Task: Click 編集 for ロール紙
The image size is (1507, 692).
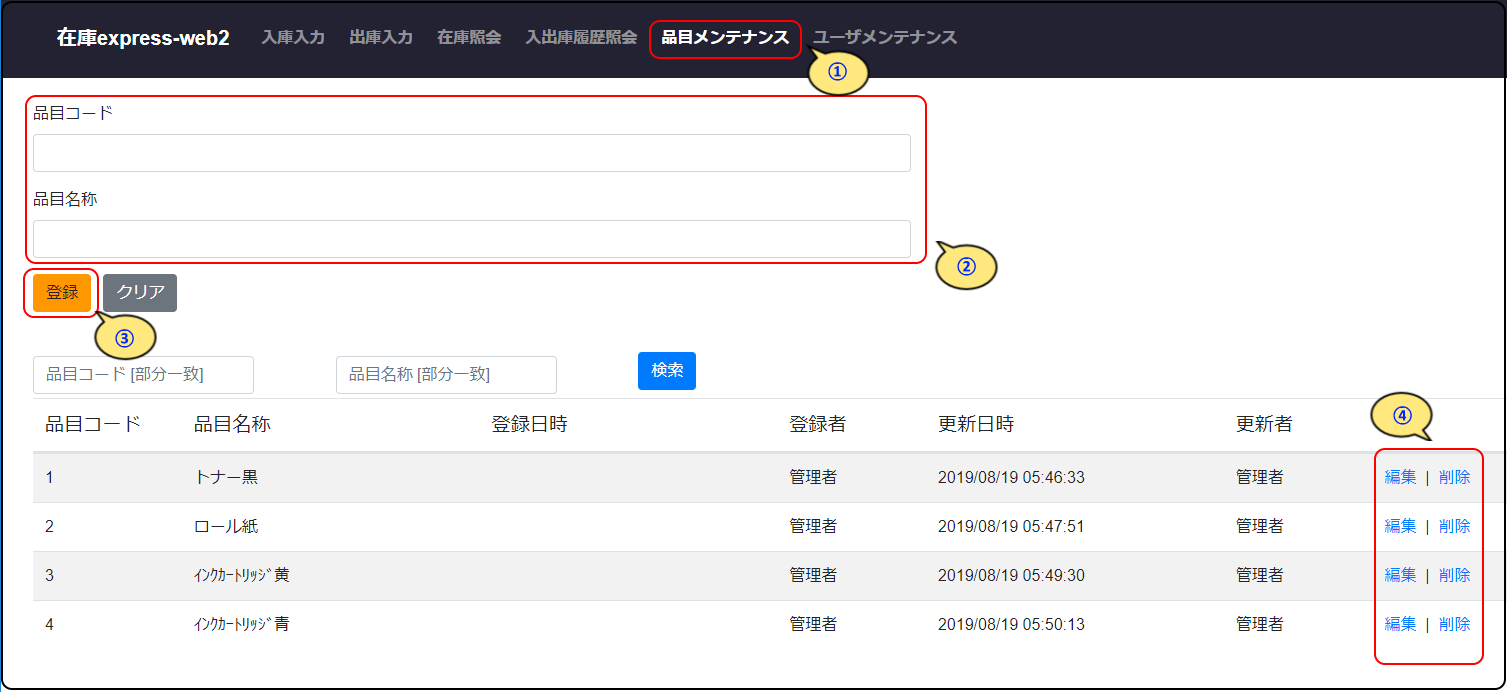Action: point(1400,526)
